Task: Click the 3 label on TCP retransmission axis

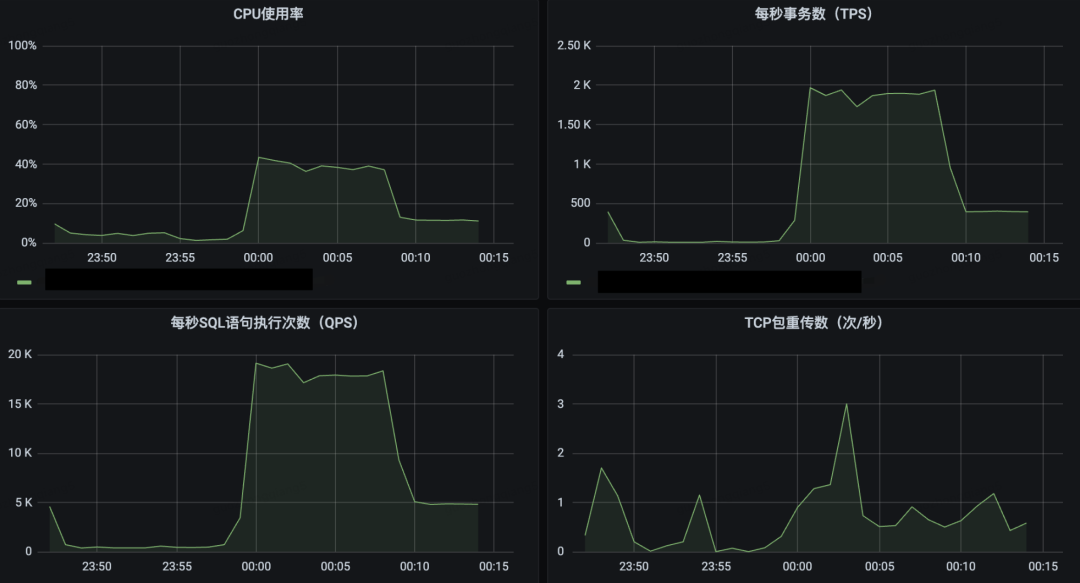Action: tap(561, 404)
